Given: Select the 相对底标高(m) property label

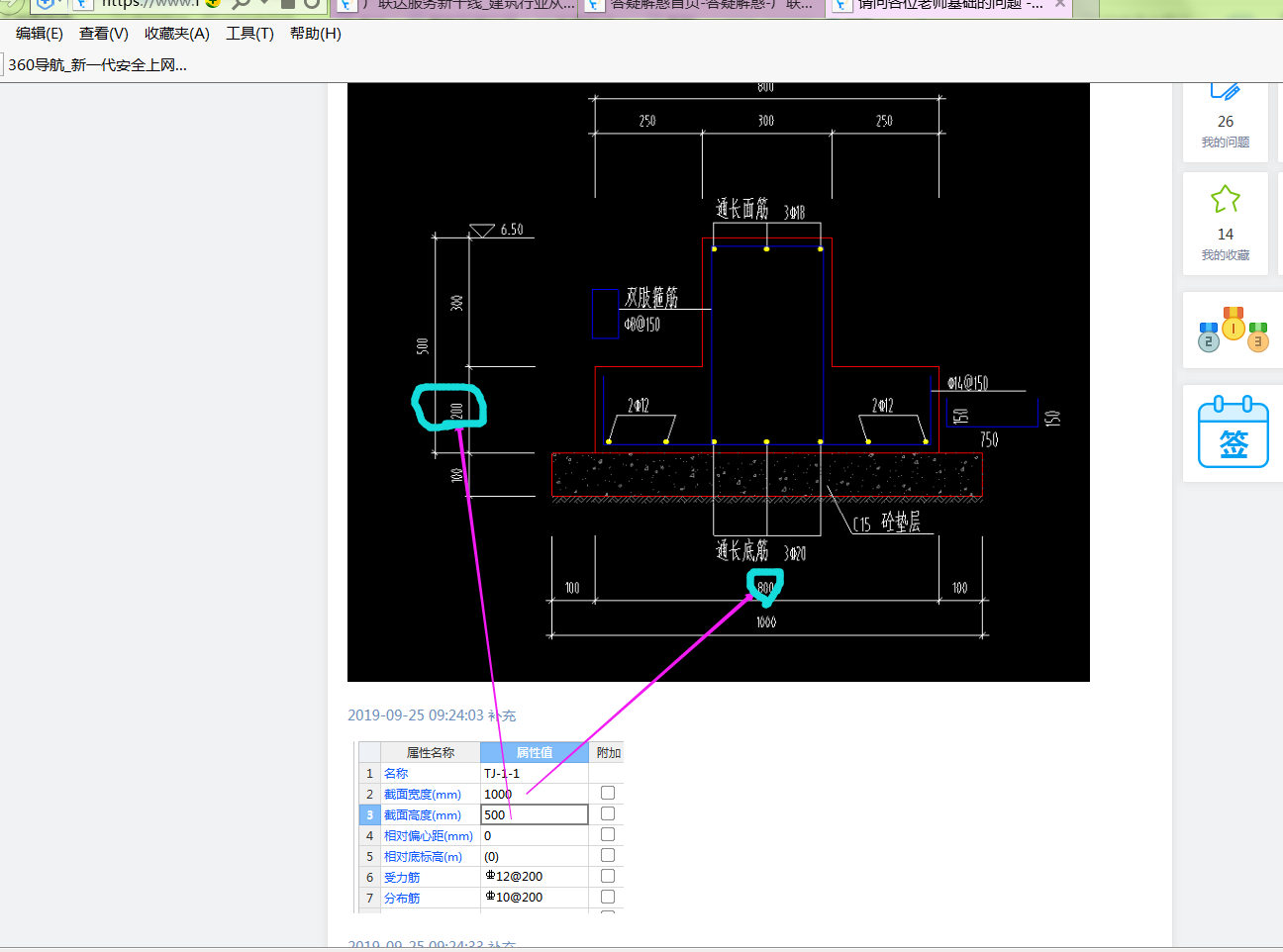Looking at the screenshot, I should (424, 857).
